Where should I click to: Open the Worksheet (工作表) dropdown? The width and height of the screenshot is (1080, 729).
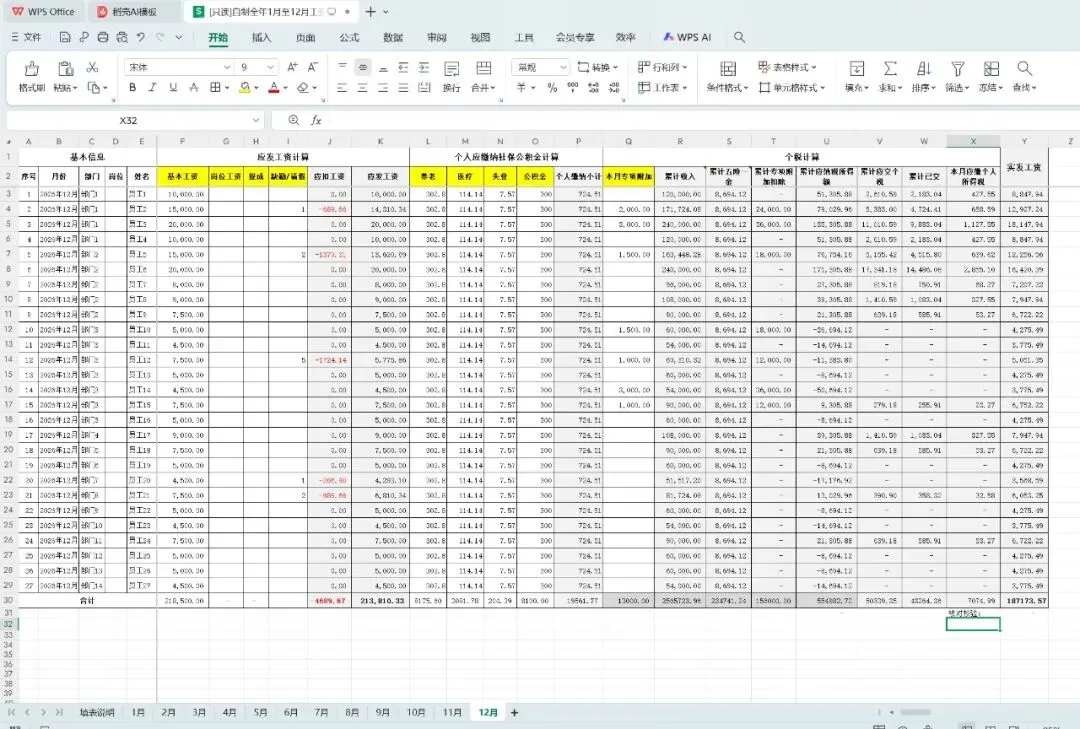click(x=663, y=88)
